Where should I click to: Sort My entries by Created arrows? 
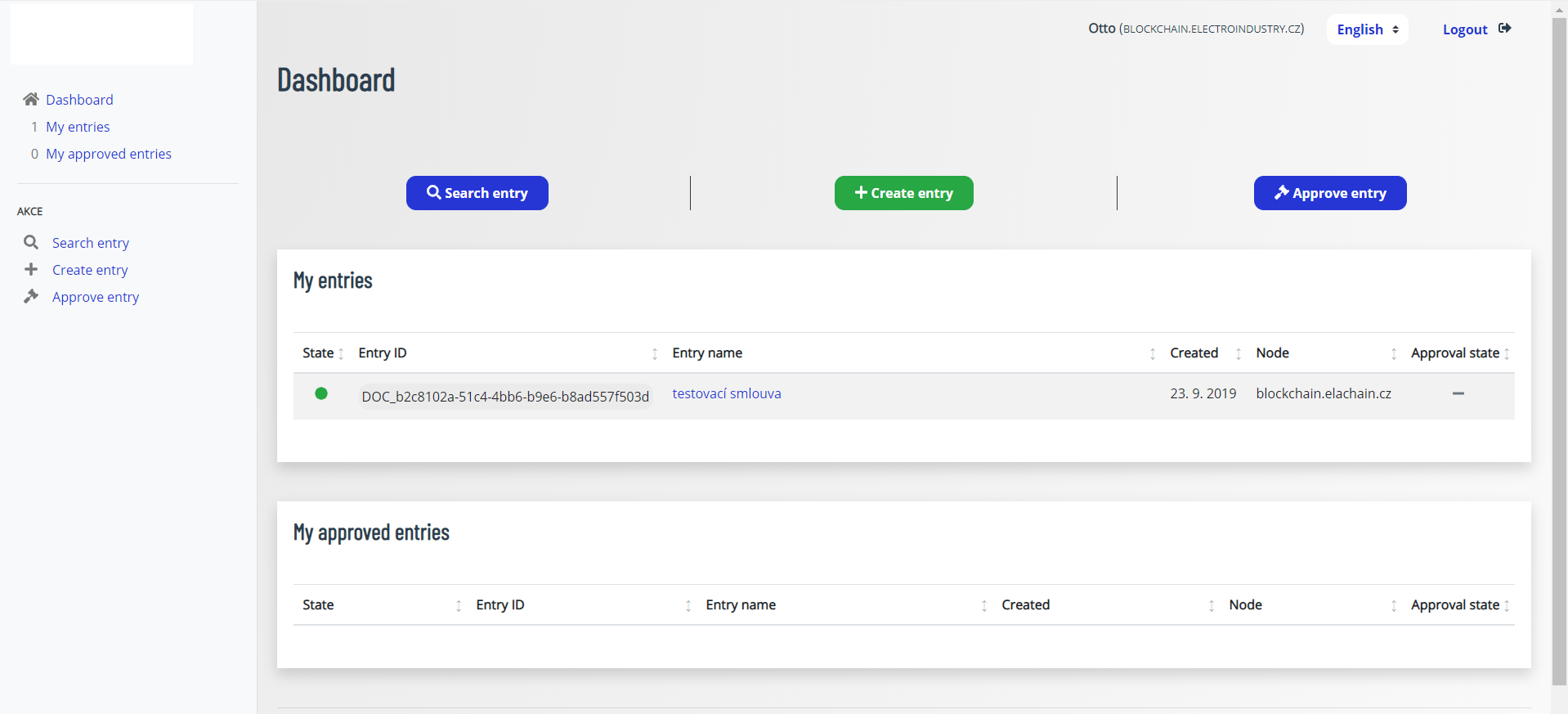pos(1239,353)
